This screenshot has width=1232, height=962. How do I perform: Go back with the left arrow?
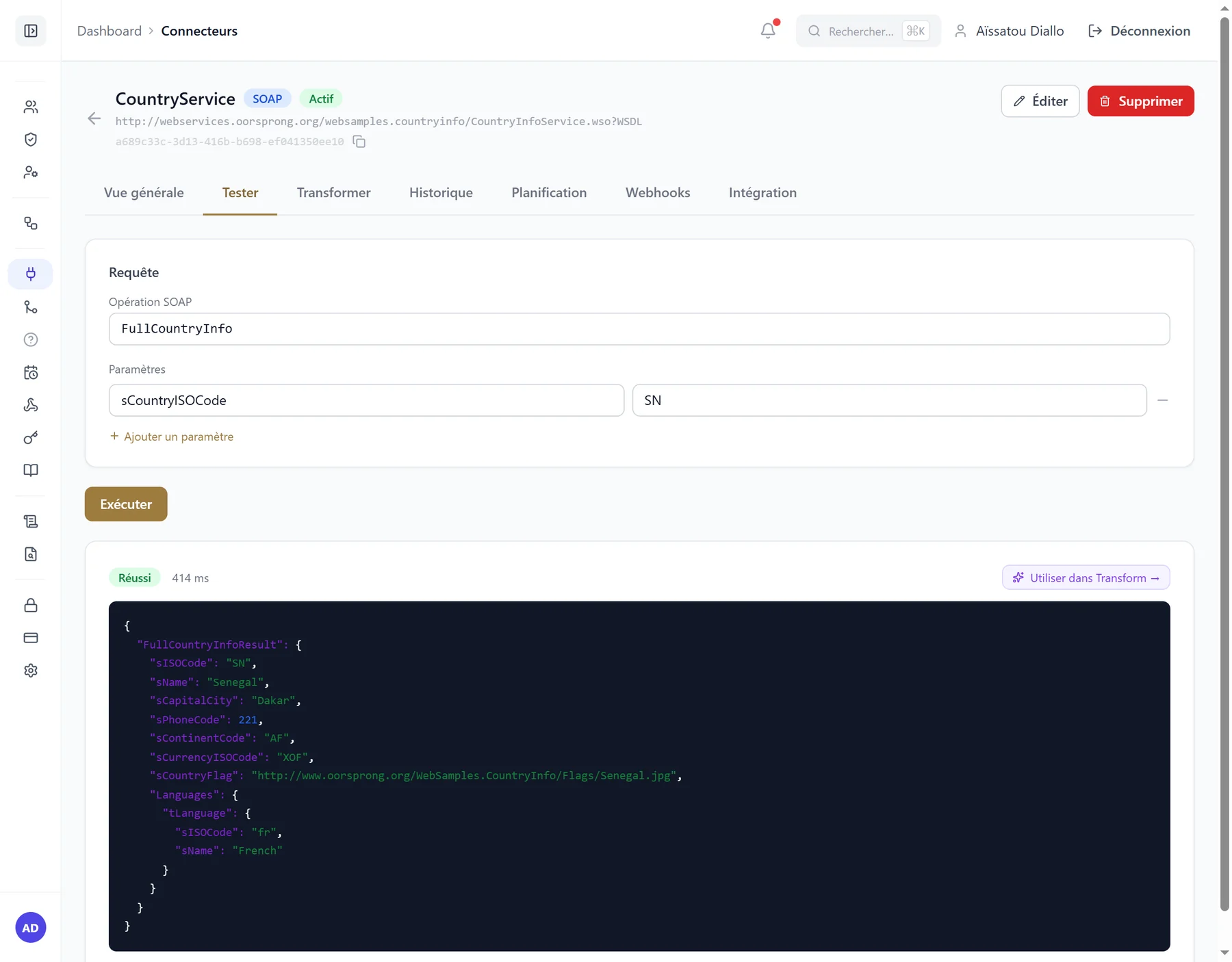pyautogui.click(x=94, y=118)
